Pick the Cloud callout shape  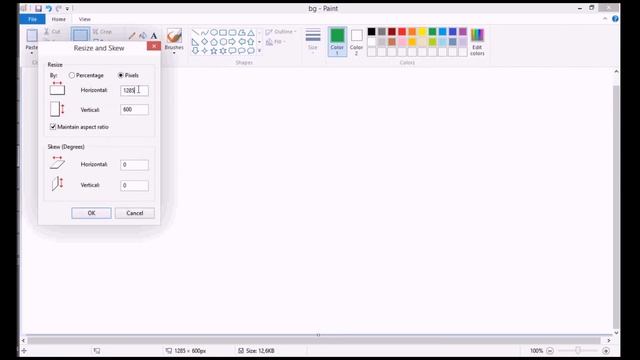tap(251, 51)
